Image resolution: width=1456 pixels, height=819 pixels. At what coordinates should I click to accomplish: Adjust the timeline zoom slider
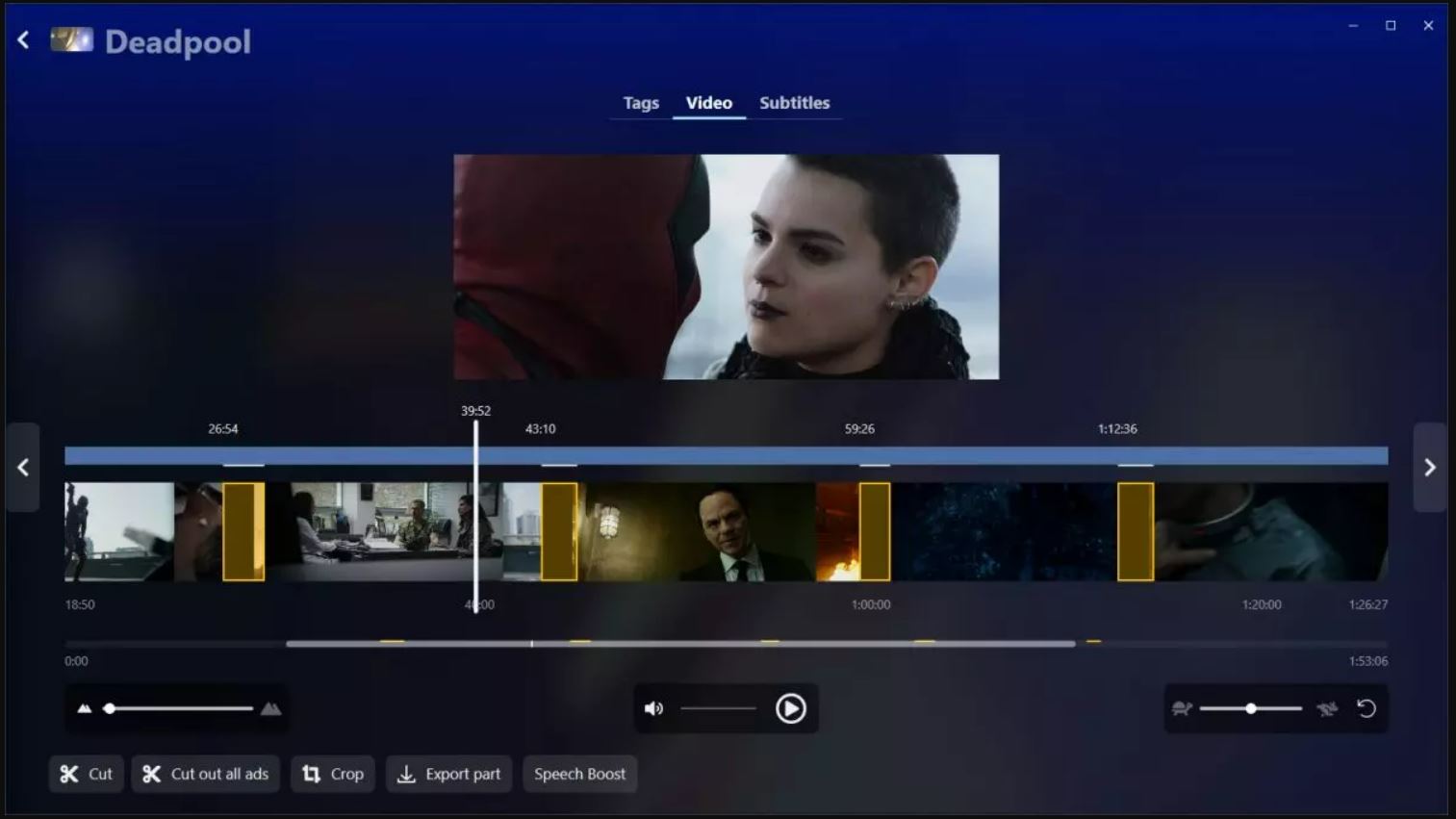179,709
